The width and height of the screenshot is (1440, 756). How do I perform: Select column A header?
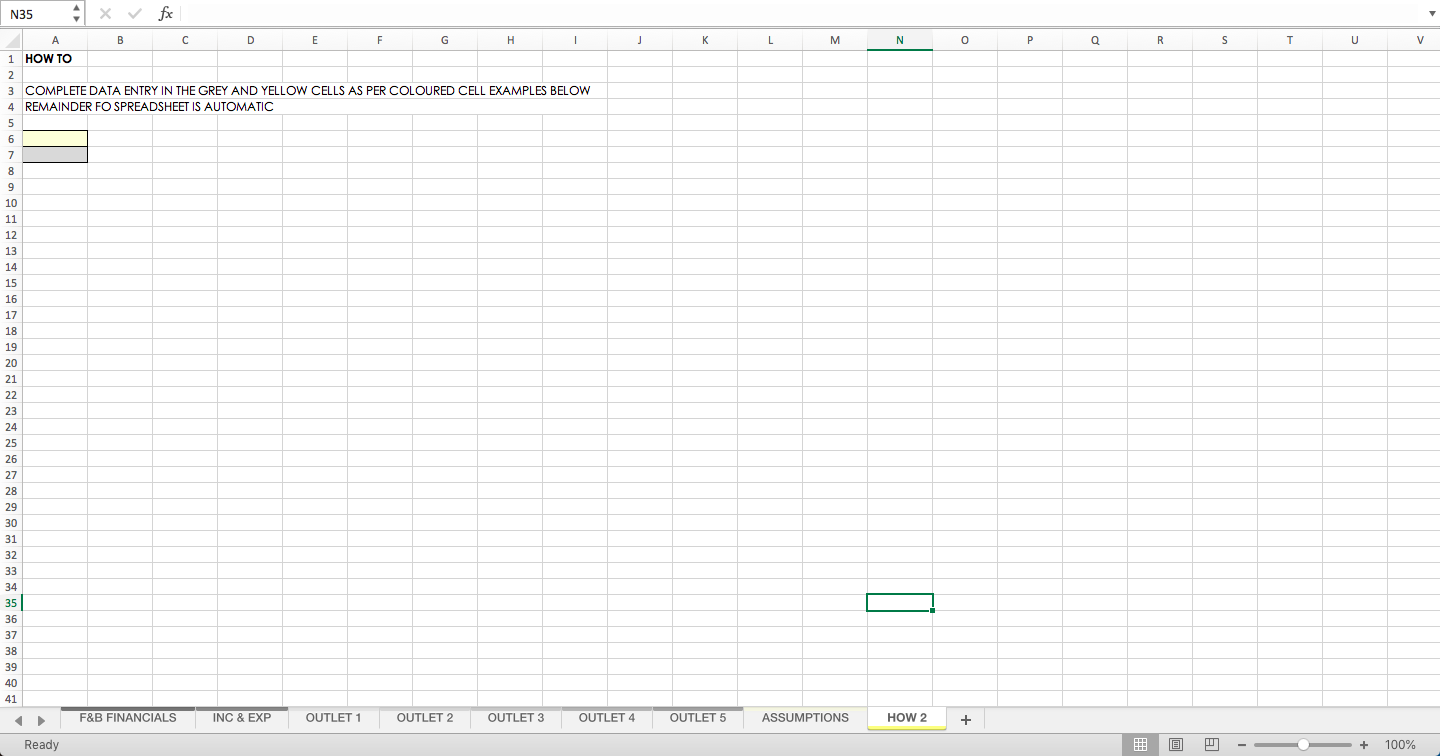point(55,40)
